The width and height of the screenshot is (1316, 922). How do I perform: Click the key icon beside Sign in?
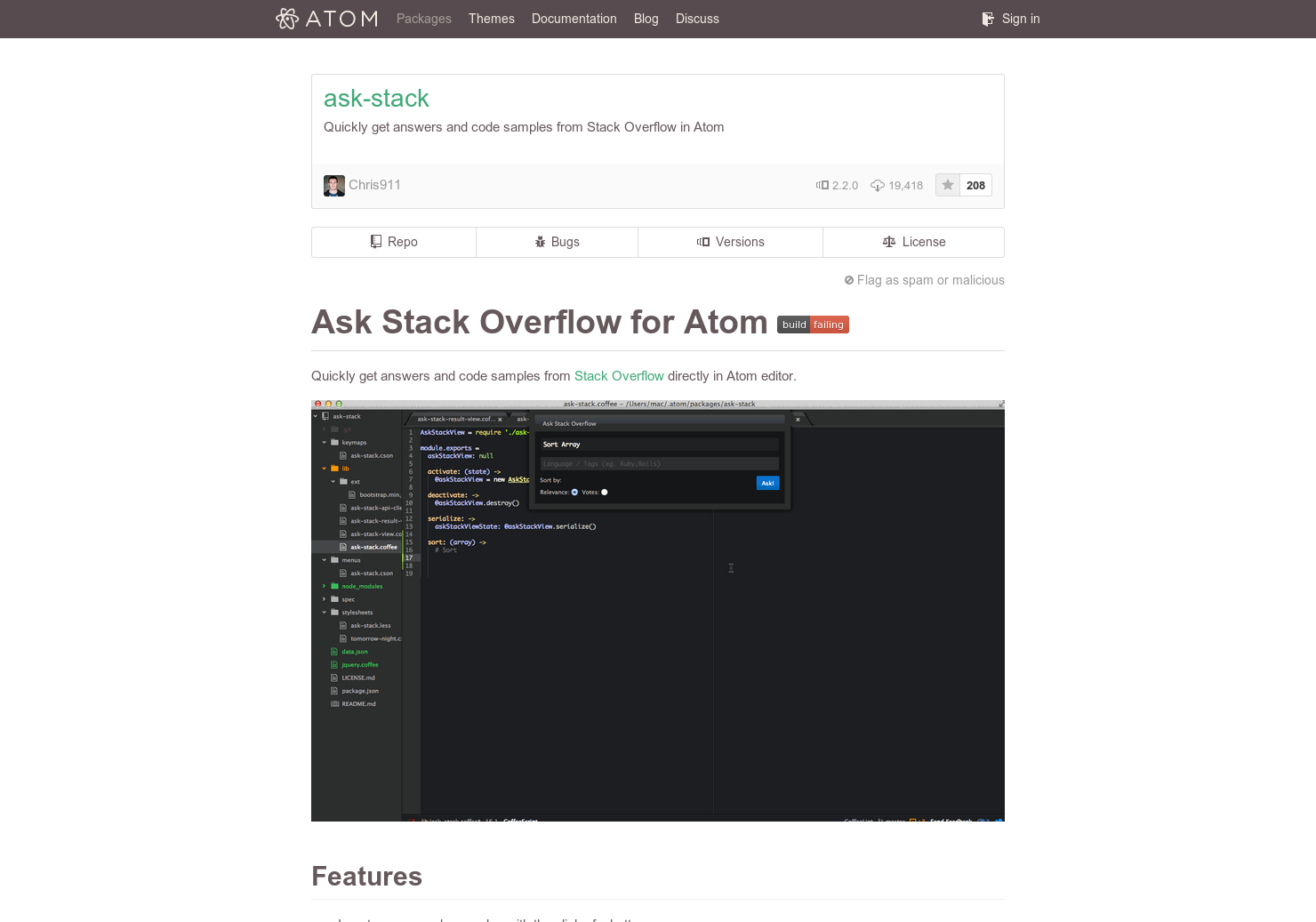(987, 19)
